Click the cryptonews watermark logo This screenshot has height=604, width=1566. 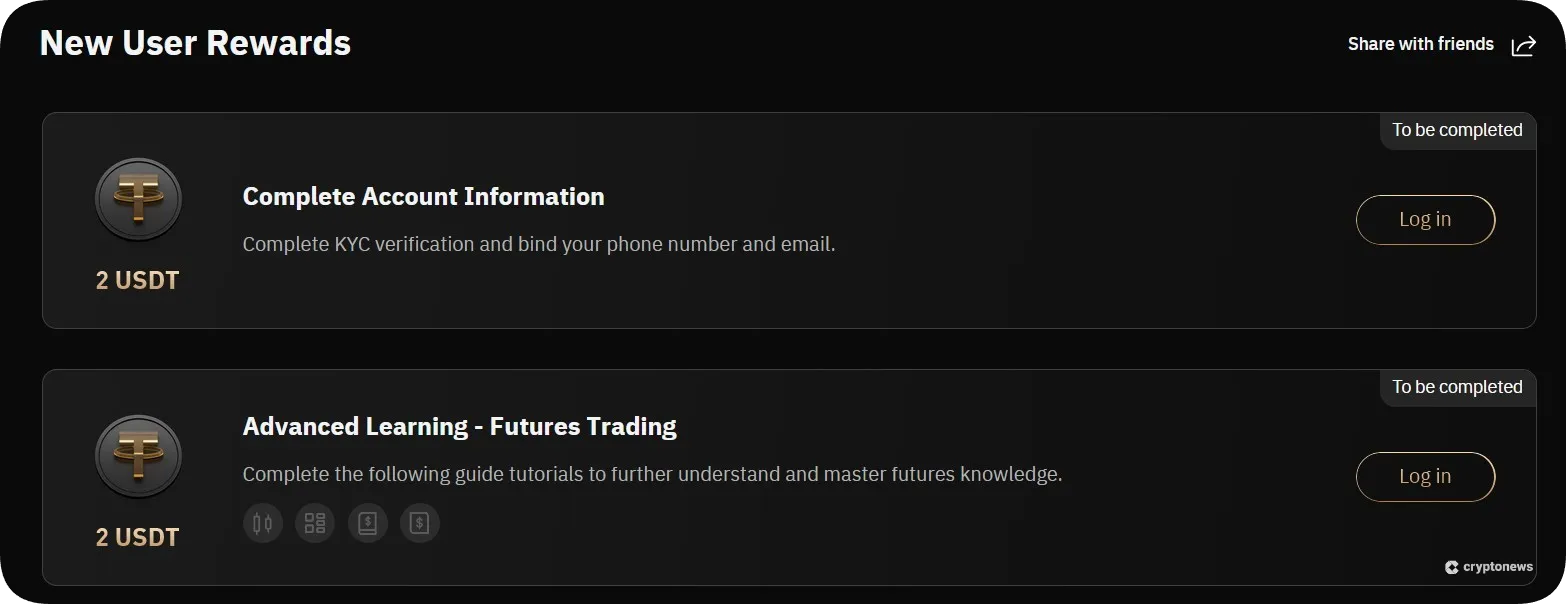point(1488,566)
